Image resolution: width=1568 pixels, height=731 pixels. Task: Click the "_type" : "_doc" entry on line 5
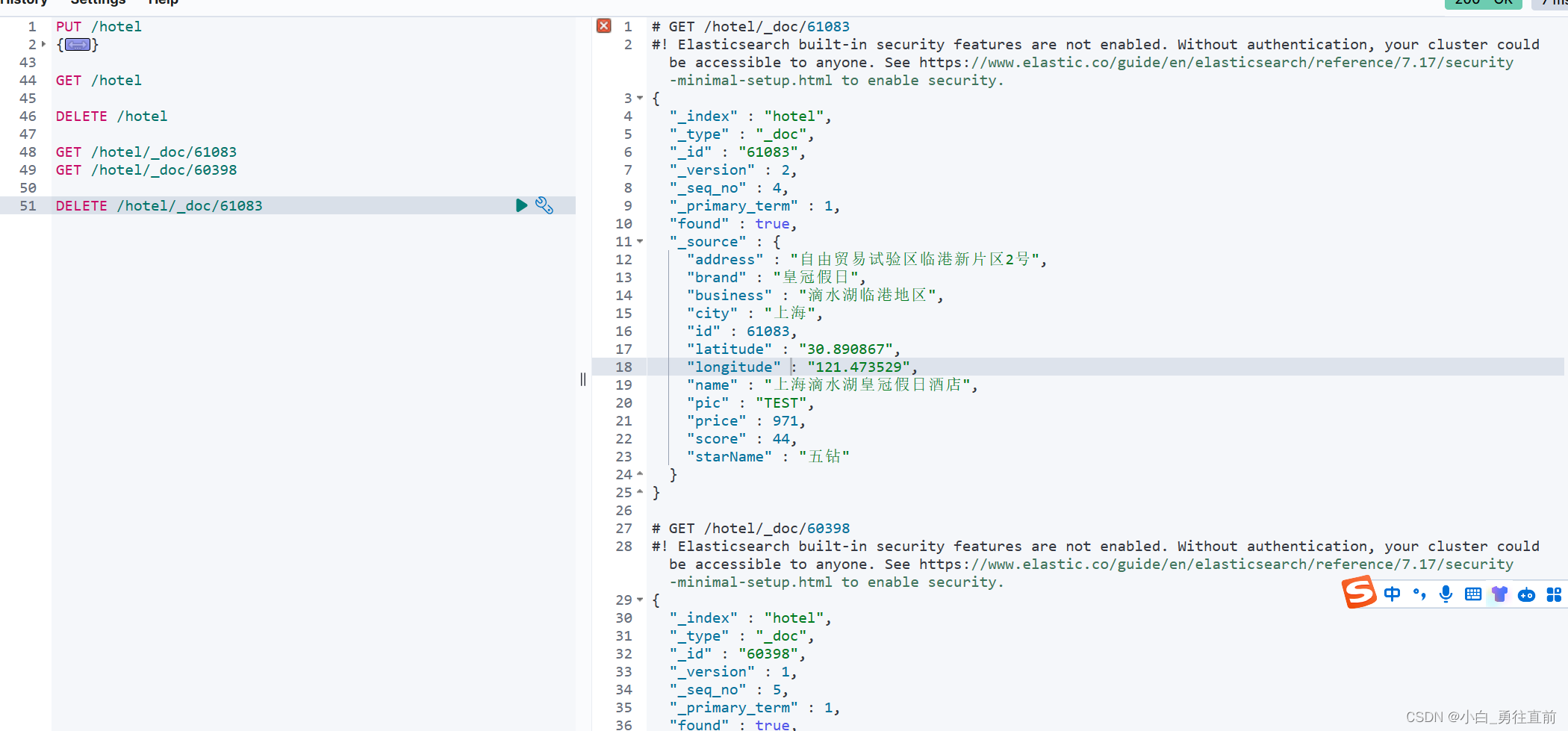pos(741,134)
